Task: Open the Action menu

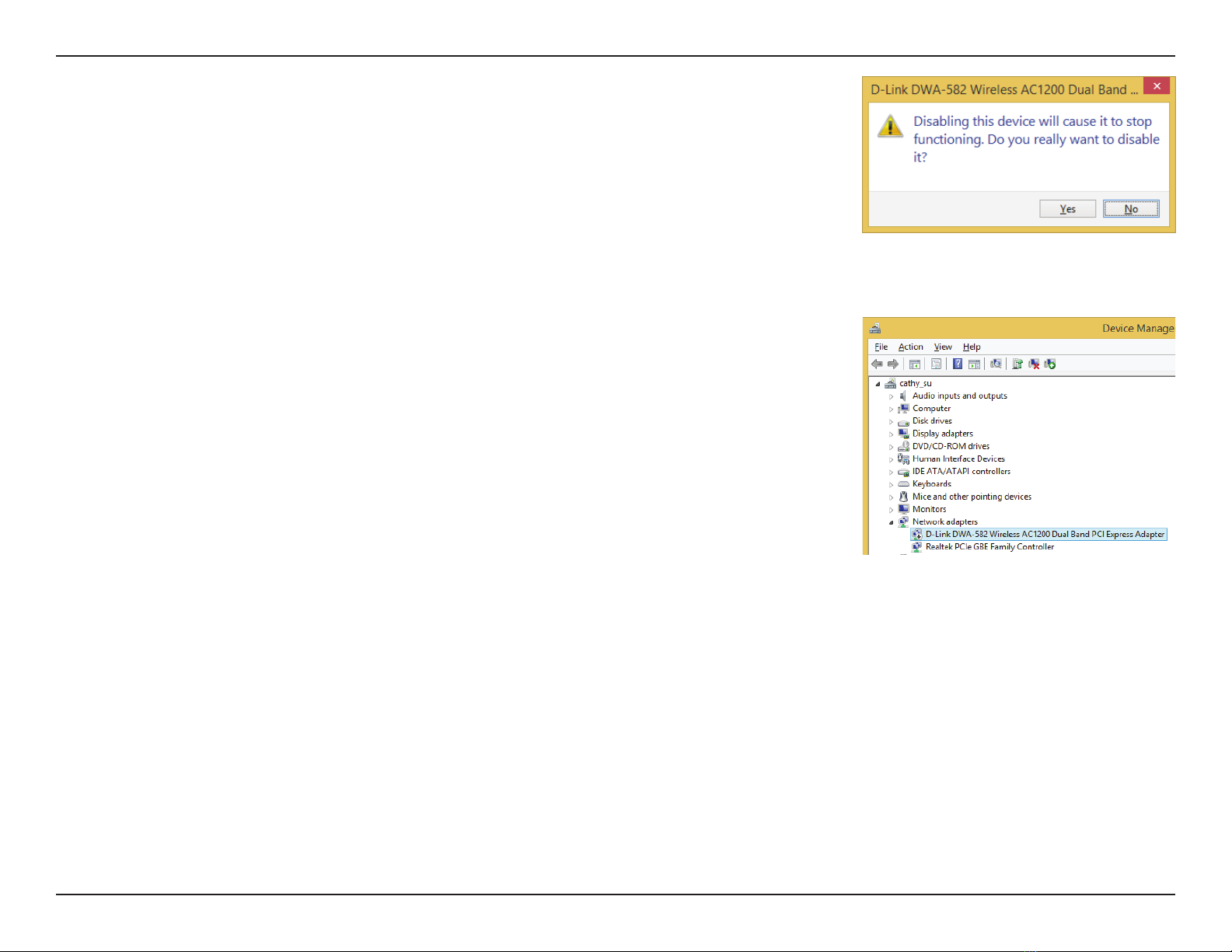Action: pos(911,347)
